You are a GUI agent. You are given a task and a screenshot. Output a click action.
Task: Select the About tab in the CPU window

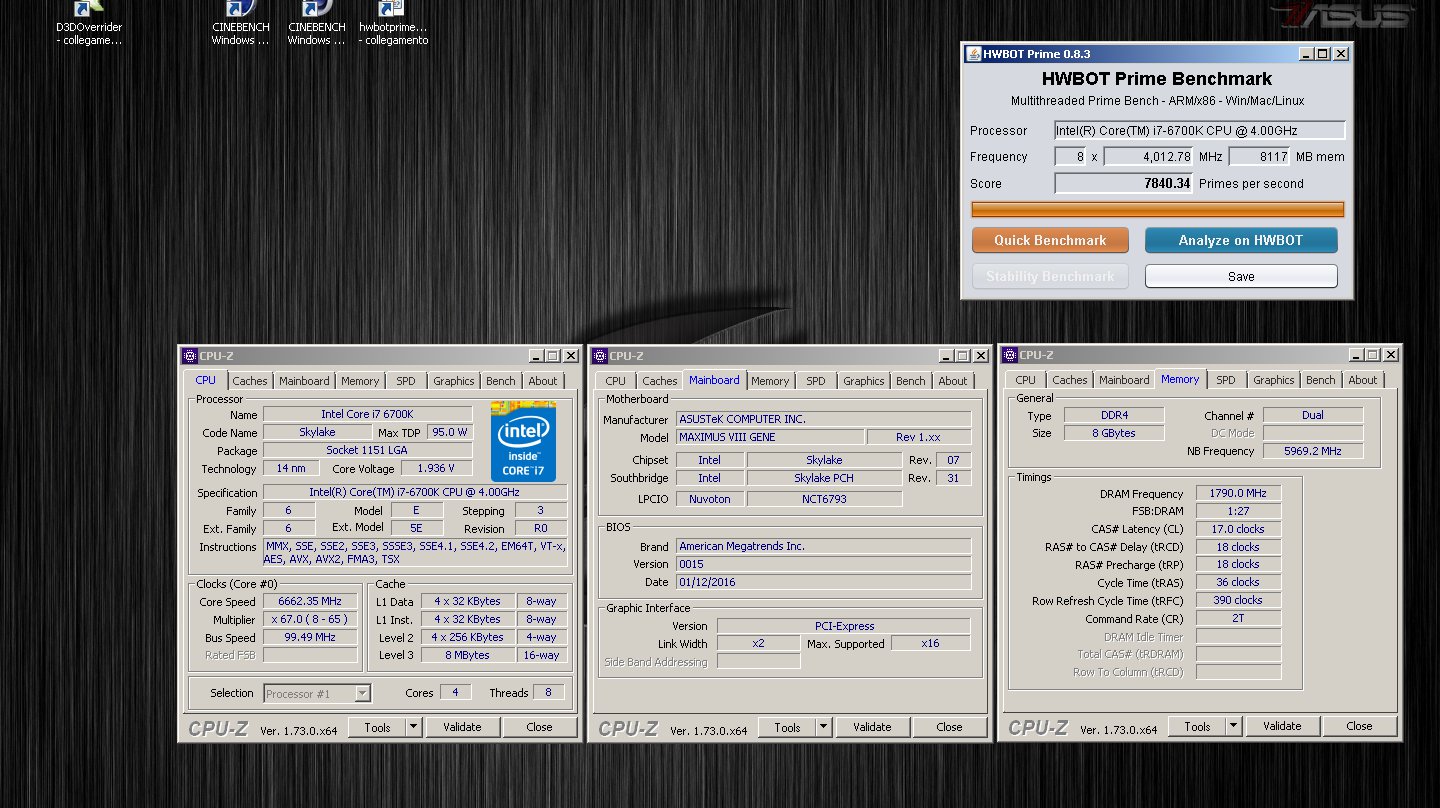(543, 381)
